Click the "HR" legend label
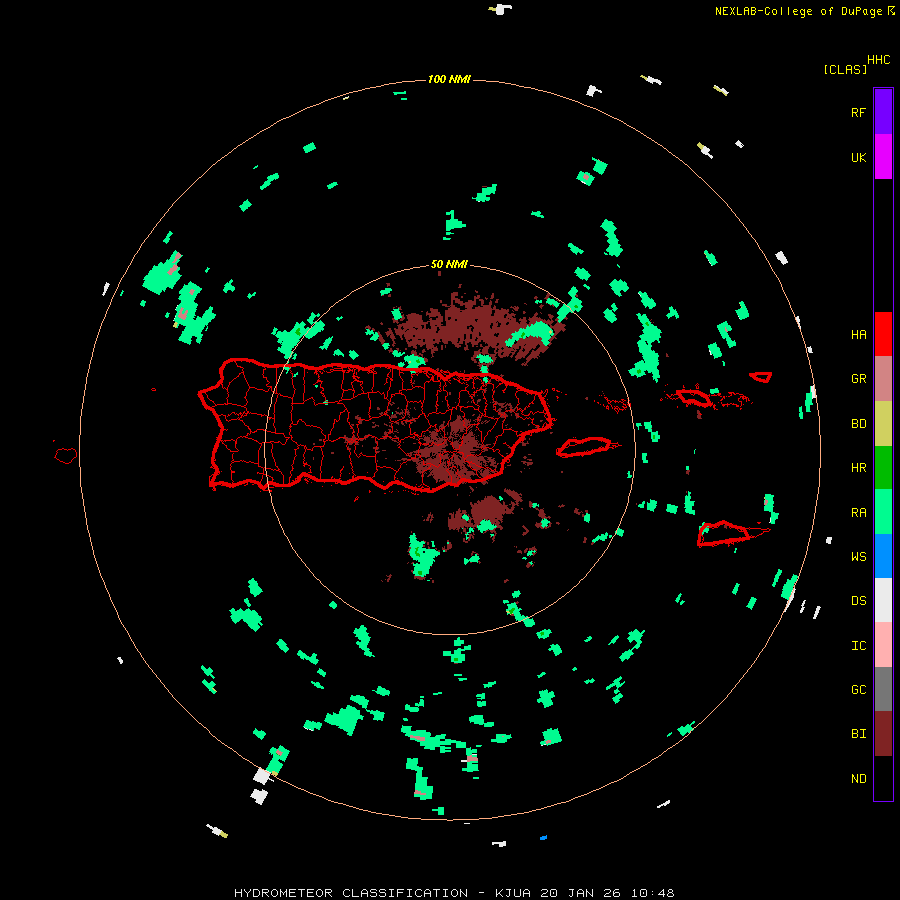Screen dimensions: 900x900 coord(858,468)
